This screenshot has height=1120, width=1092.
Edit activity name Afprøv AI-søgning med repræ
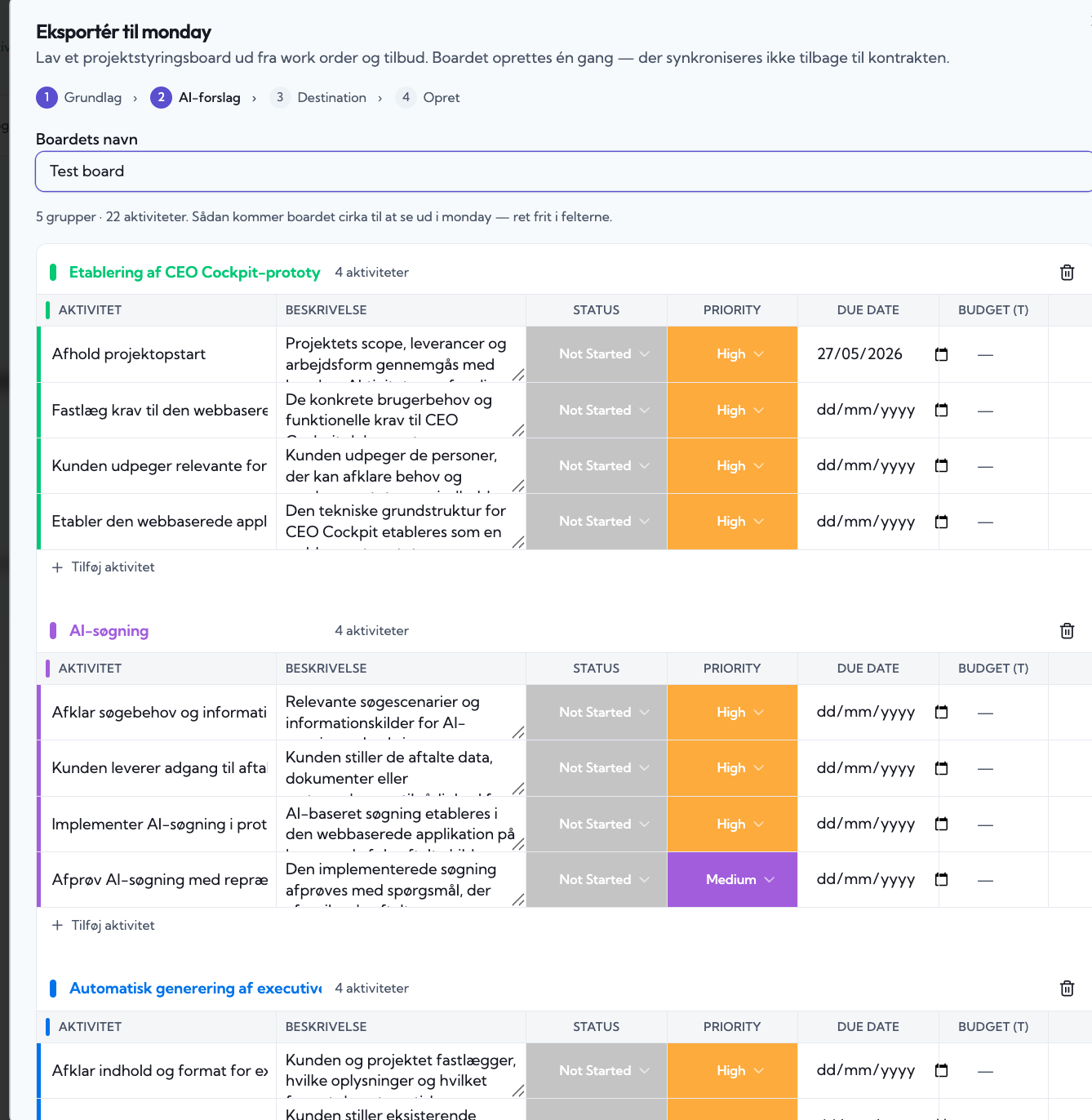[x=159, y=879]
